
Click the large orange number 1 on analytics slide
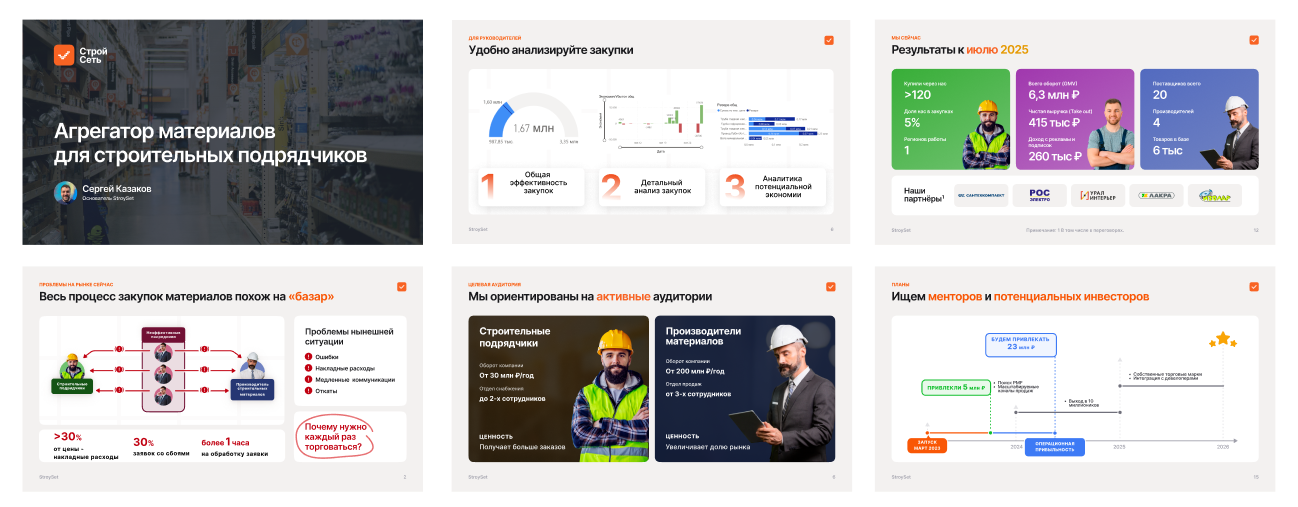click(x=488, y=188)
